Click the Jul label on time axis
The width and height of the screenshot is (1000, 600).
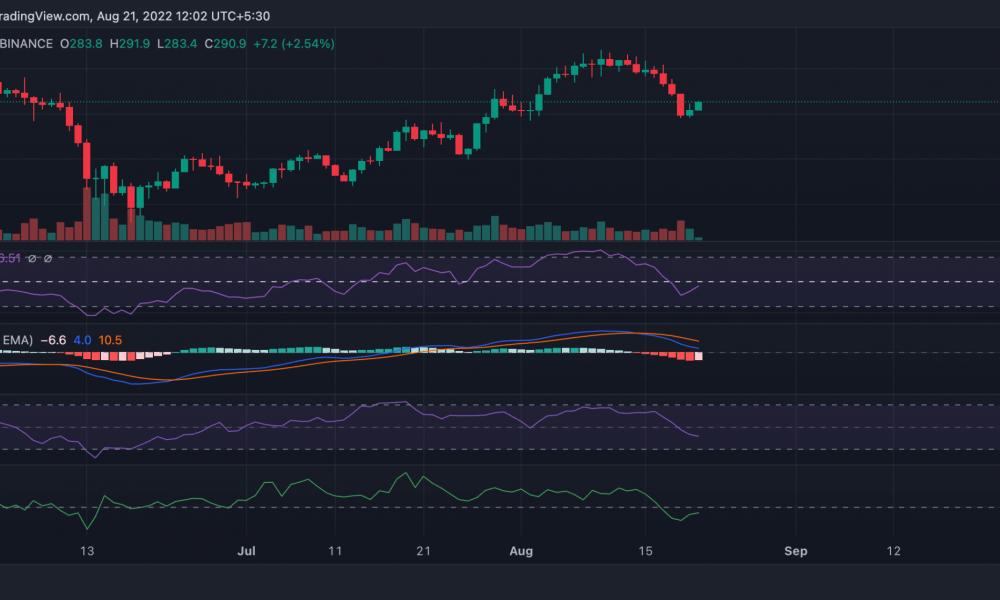point(246,551)
